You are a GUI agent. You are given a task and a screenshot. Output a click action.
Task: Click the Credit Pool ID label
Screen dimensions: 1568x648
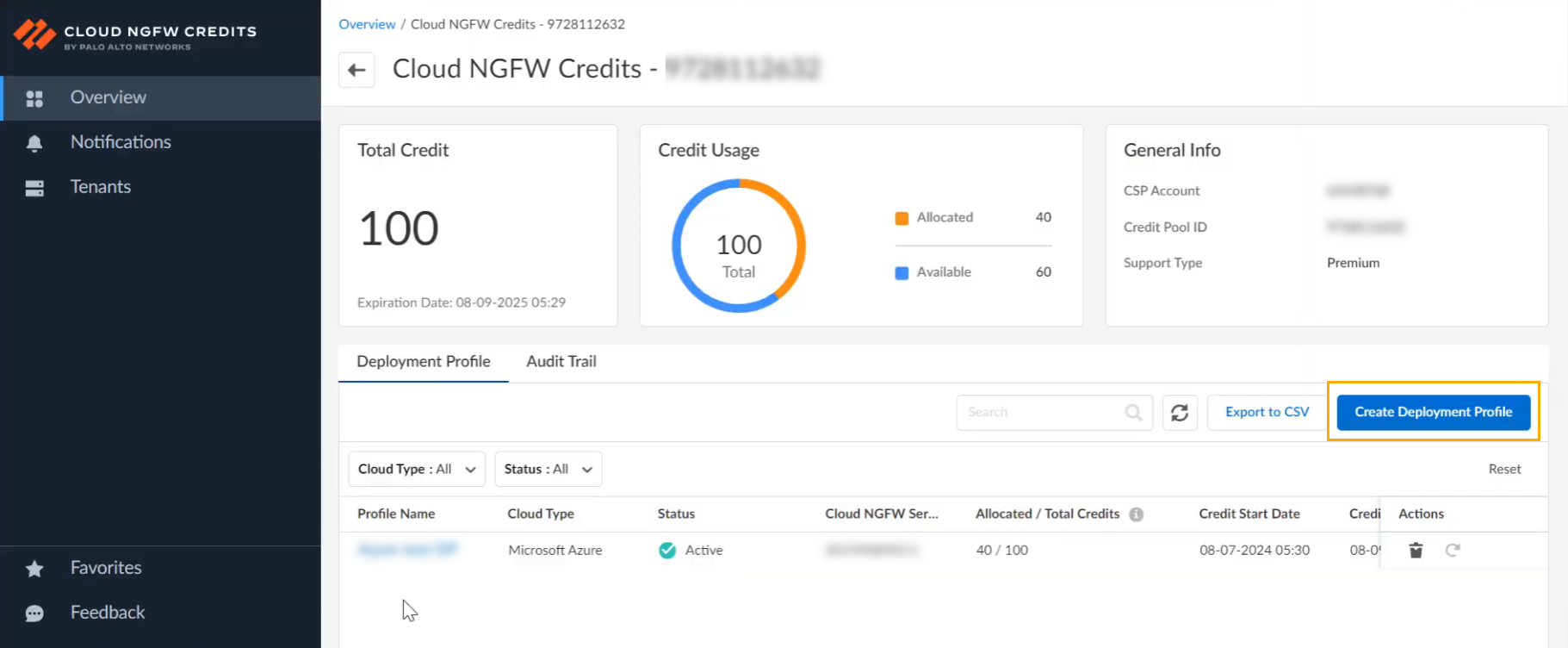1165,227
